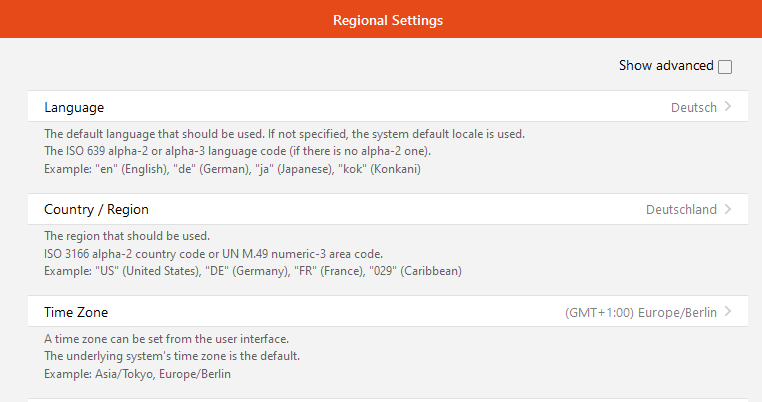Click the default language description line

pos(284,134)
